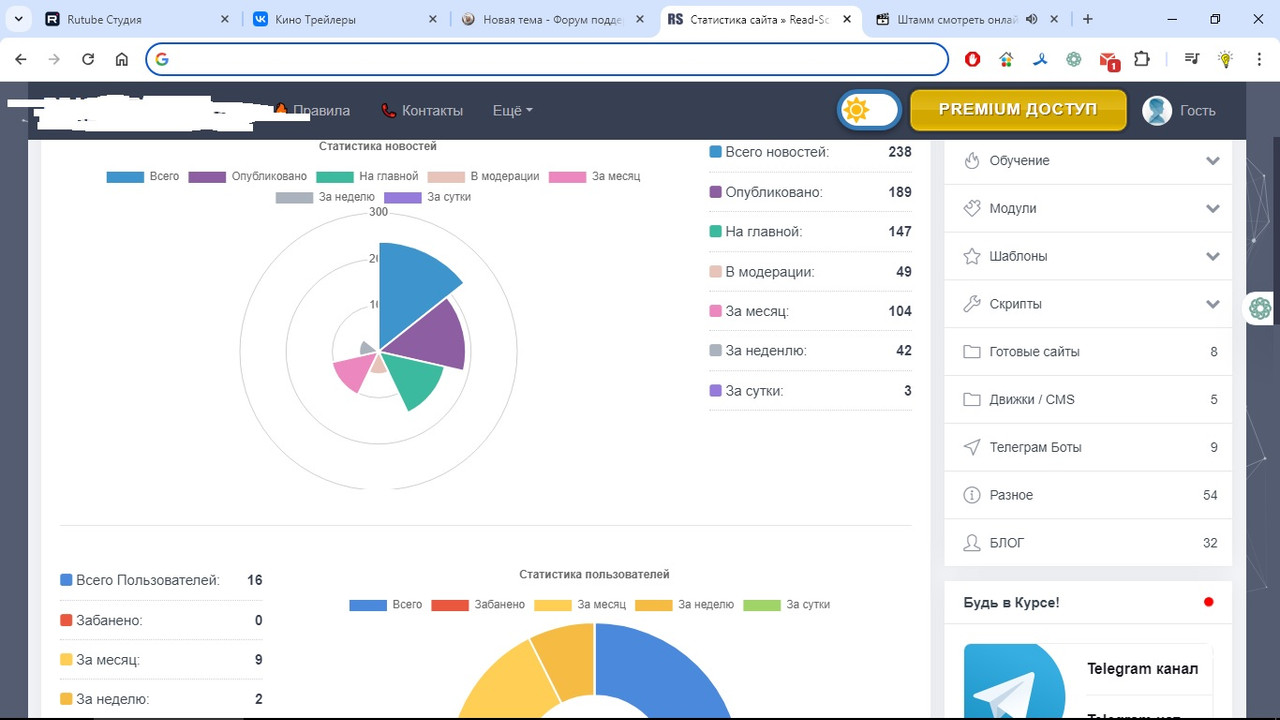Click the folder icon beside Готовые сайты
The height and width of the screenshot is (720, 1280).
coord(971,352)
